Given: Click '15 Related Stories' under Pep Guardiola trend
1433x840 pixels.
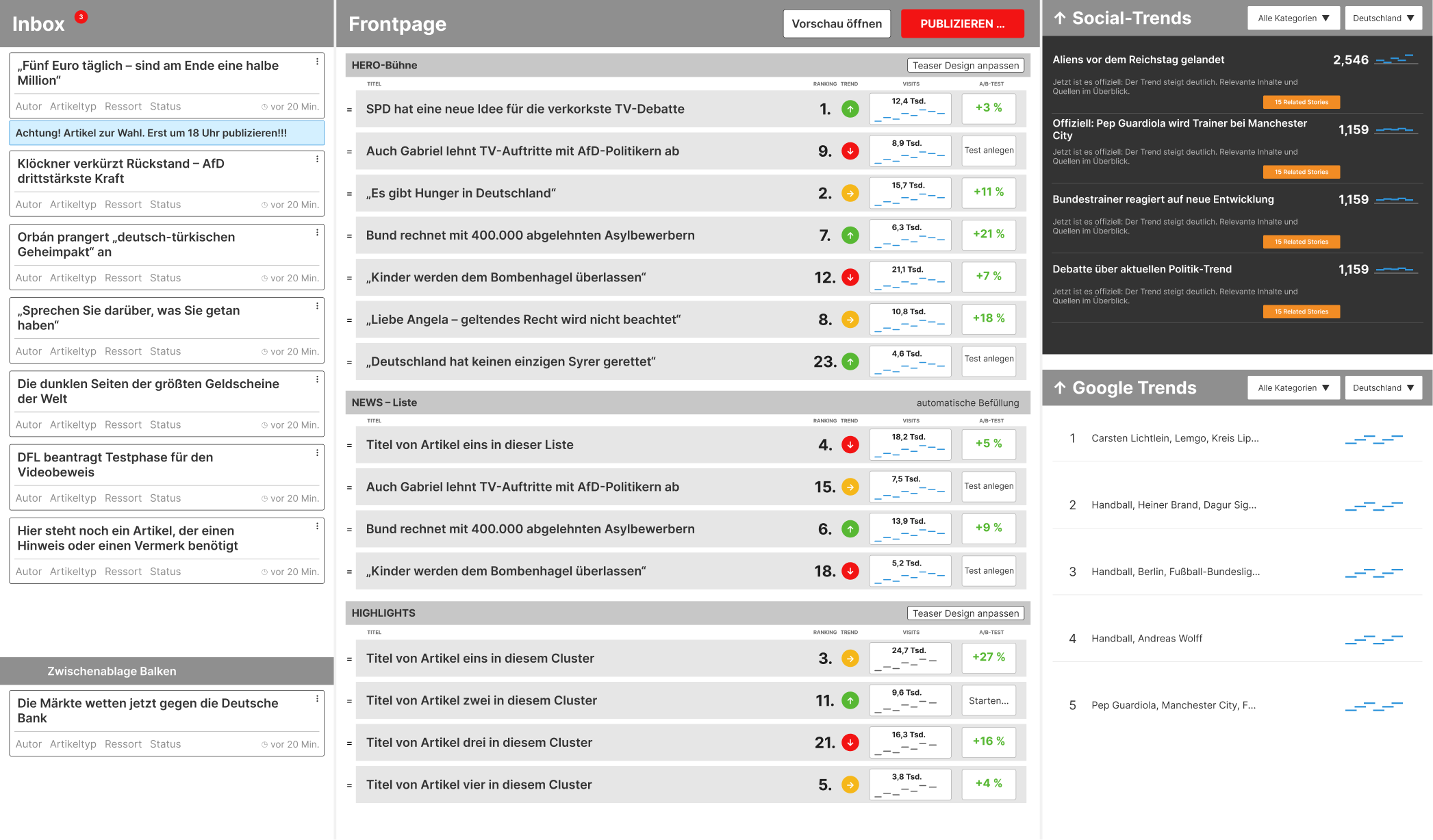Looking at the screenshot, I should [x=1301, y=172].
